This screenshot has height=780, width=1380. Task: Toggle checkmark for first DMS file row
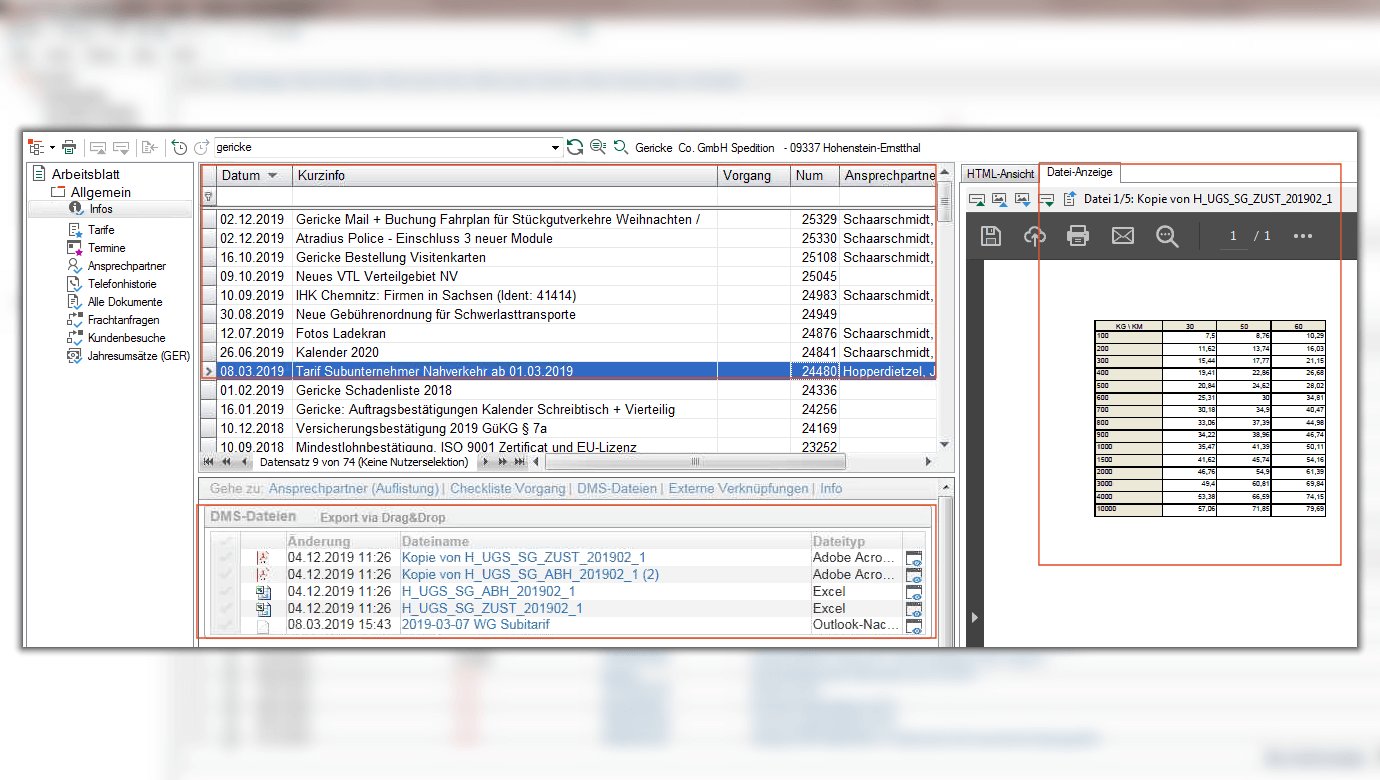[x=226, y=558]
